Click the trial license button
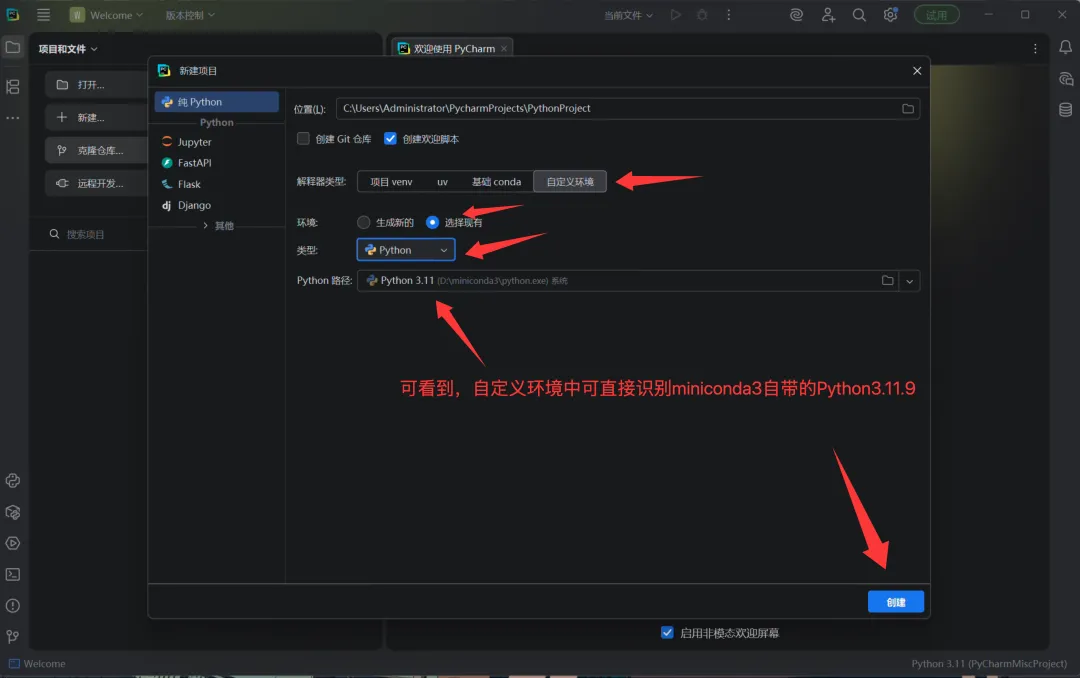Image resolution: width=1080 pixels, height=678 pixels. coord(936,14)
